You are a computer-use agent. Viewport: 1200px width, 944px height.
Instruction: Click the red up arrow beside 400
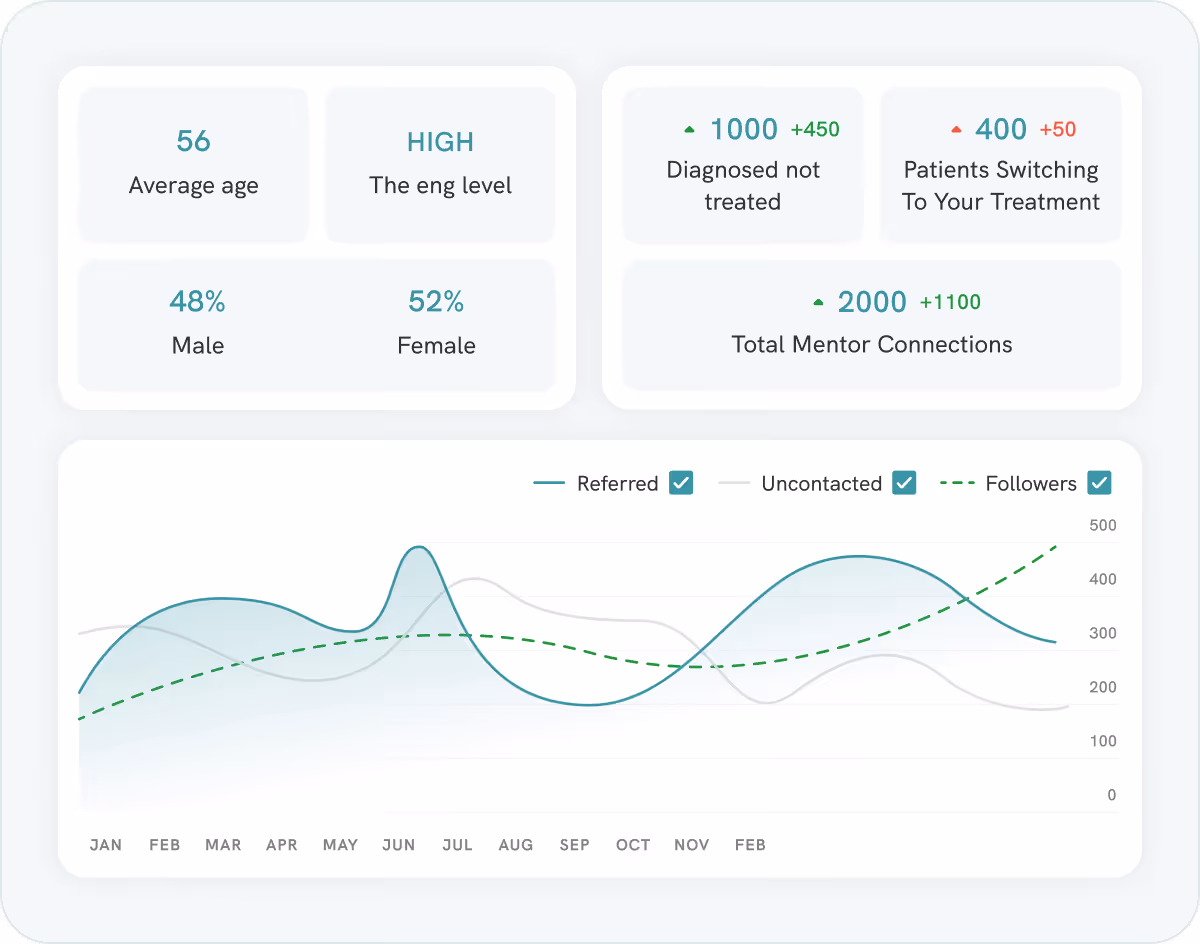956,128
